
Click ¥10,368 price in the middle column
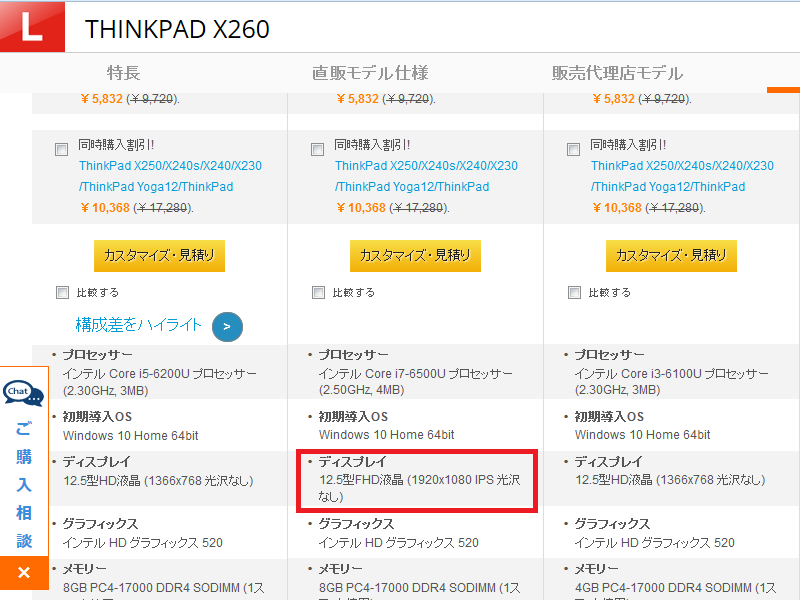(361, 208)
